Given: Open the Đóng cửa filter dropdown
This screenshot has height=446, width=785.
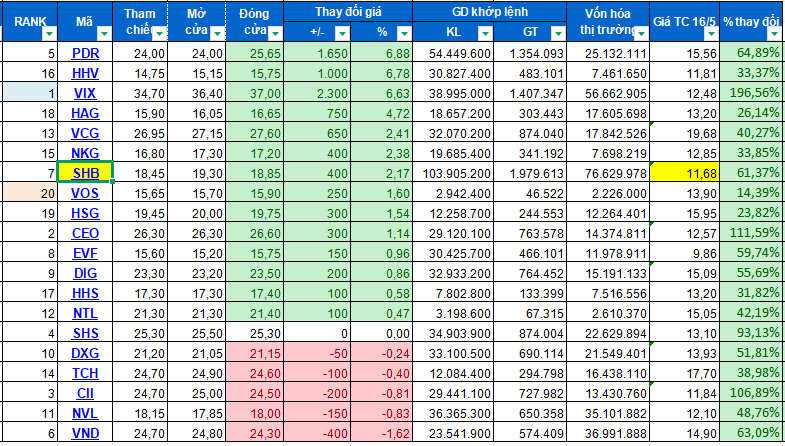Looking at the screenshot, I should point(276,34).
